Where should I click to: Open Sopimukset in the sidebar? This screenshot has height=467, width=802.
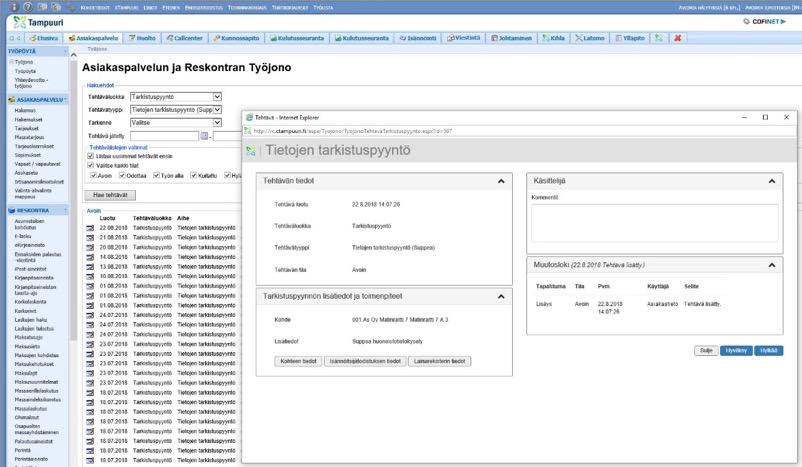pos(28,155)
